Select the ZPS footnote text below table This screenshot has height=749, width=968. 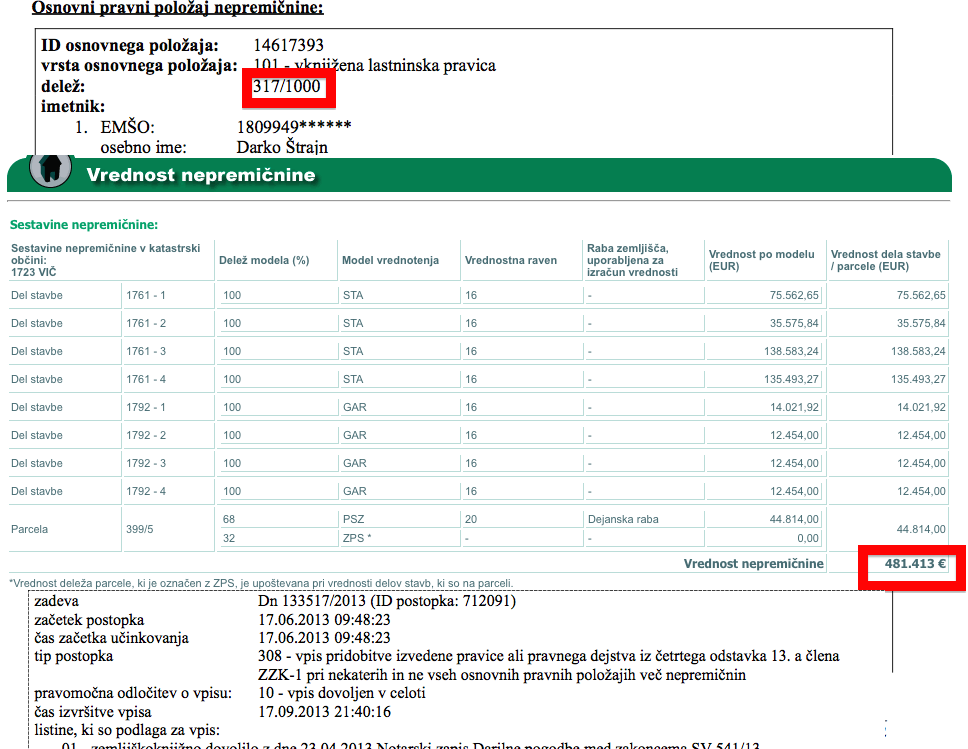(261, 583)
